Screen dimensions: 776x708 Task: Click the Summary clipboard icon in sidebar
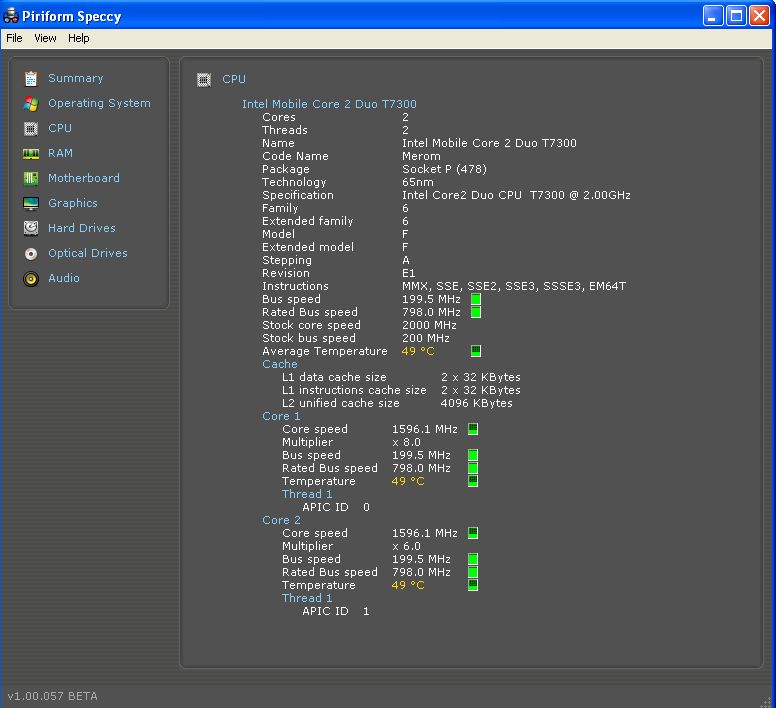coord(31,78)
